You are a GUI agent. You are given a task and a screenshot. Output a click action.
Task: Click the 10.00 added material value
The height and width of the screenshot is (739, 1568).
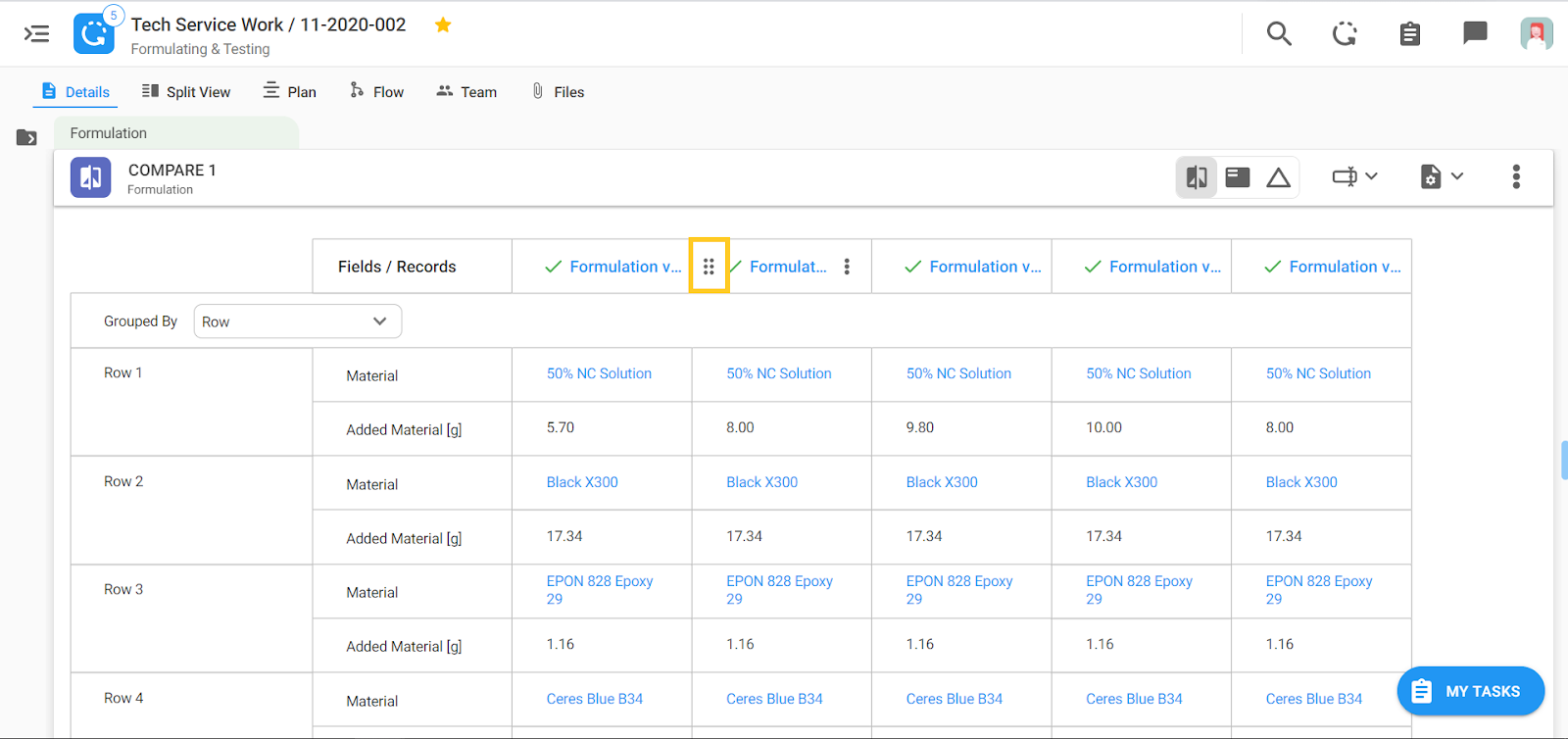pos(1103,427)
